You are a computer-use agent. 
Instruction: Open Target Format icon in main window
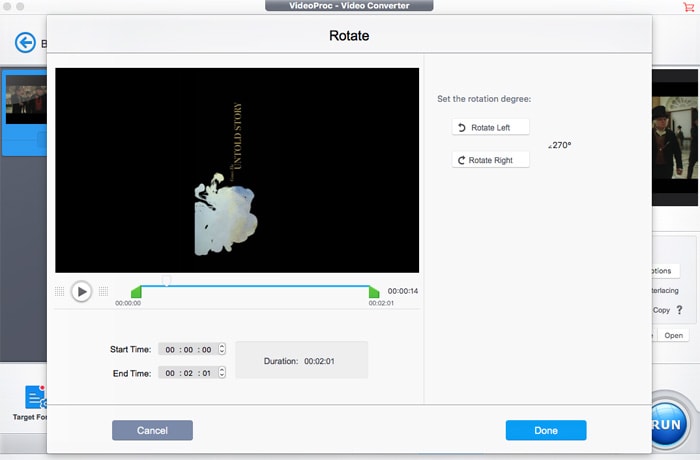click(36, 397)
